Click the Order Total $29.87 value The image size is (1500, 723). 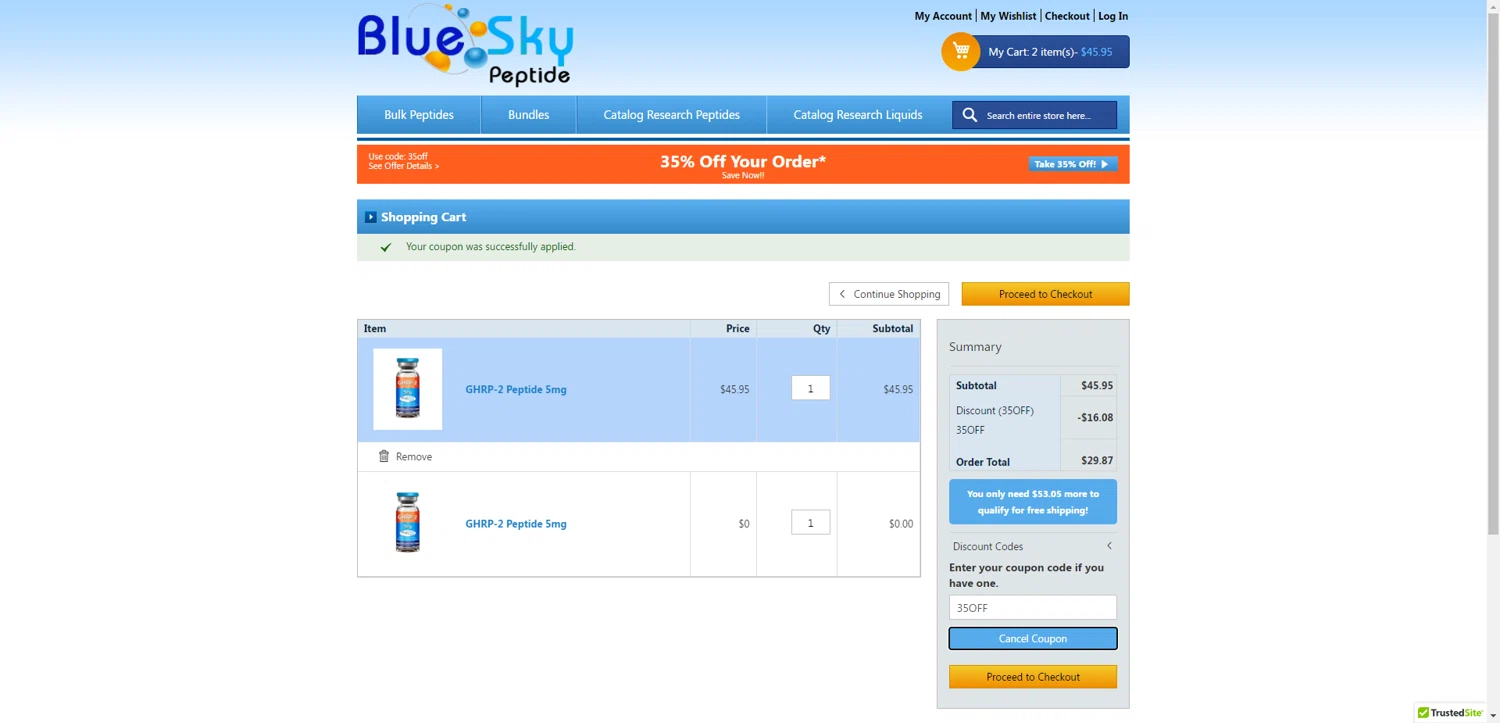point(1097,461)
